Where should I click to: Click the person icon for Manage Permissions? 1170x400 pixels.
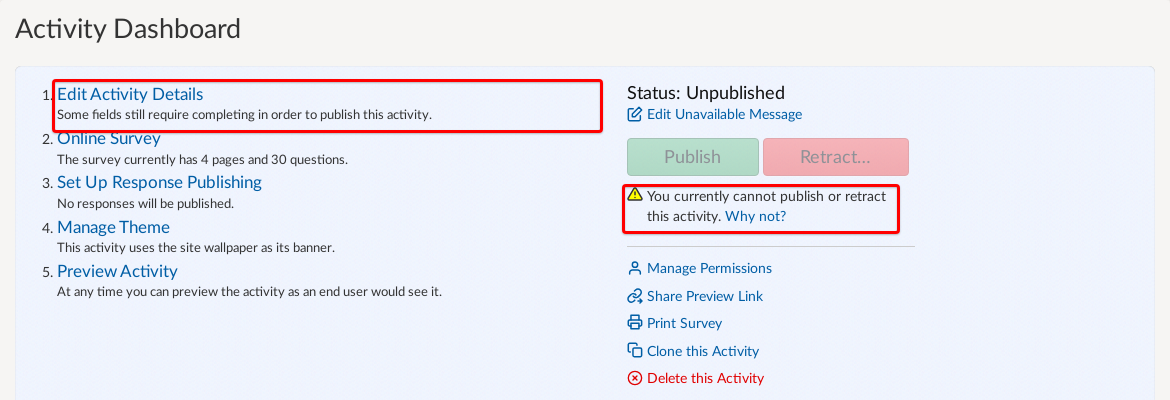634,268
